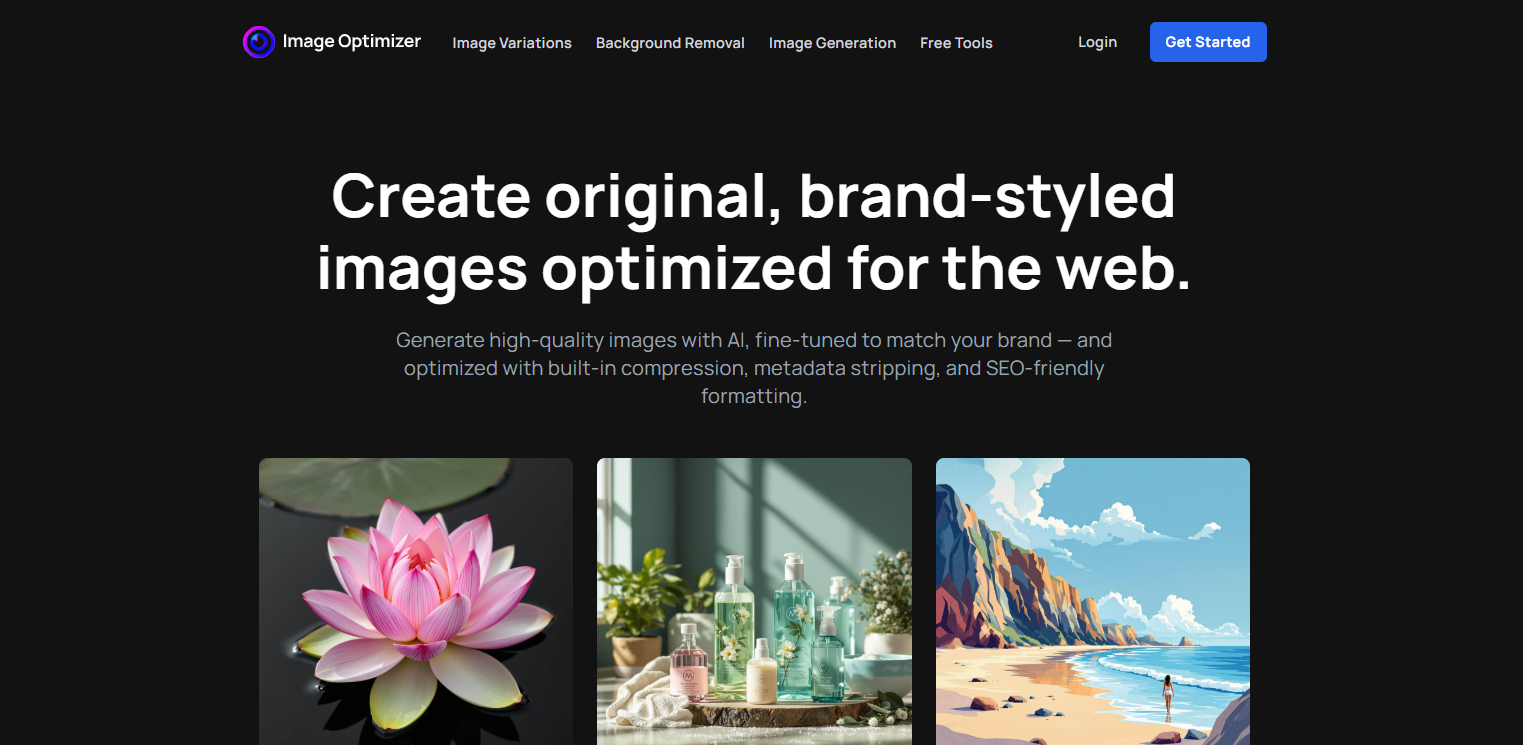1525x745 pixels.
Task: Select Free Tools in the navigation
Action: (x=956, y=43)
